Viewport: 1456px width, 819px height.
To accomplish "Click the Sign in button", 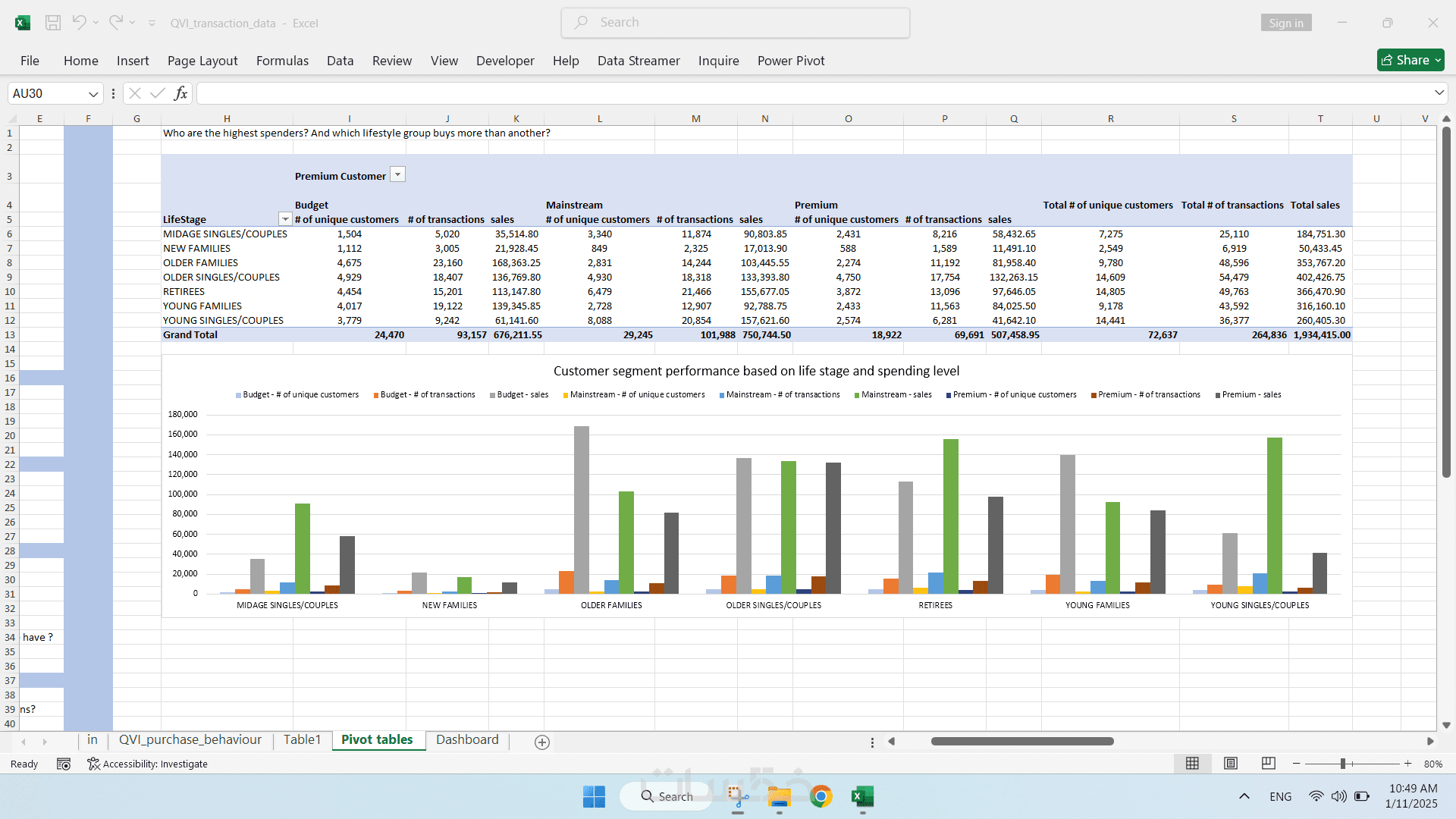I will coord(1286,23).
